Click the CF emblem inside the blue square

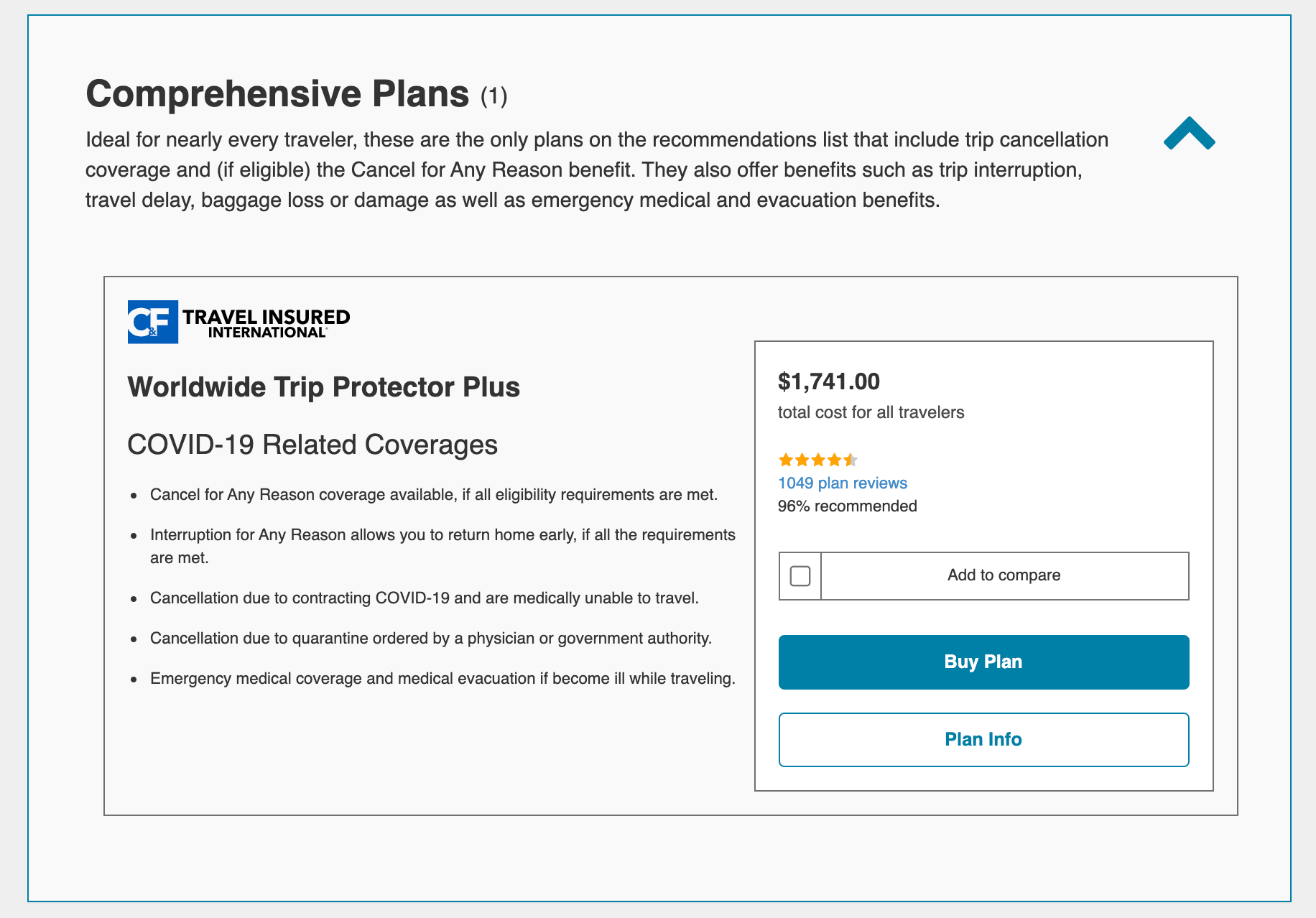click(x=152, y=323)
